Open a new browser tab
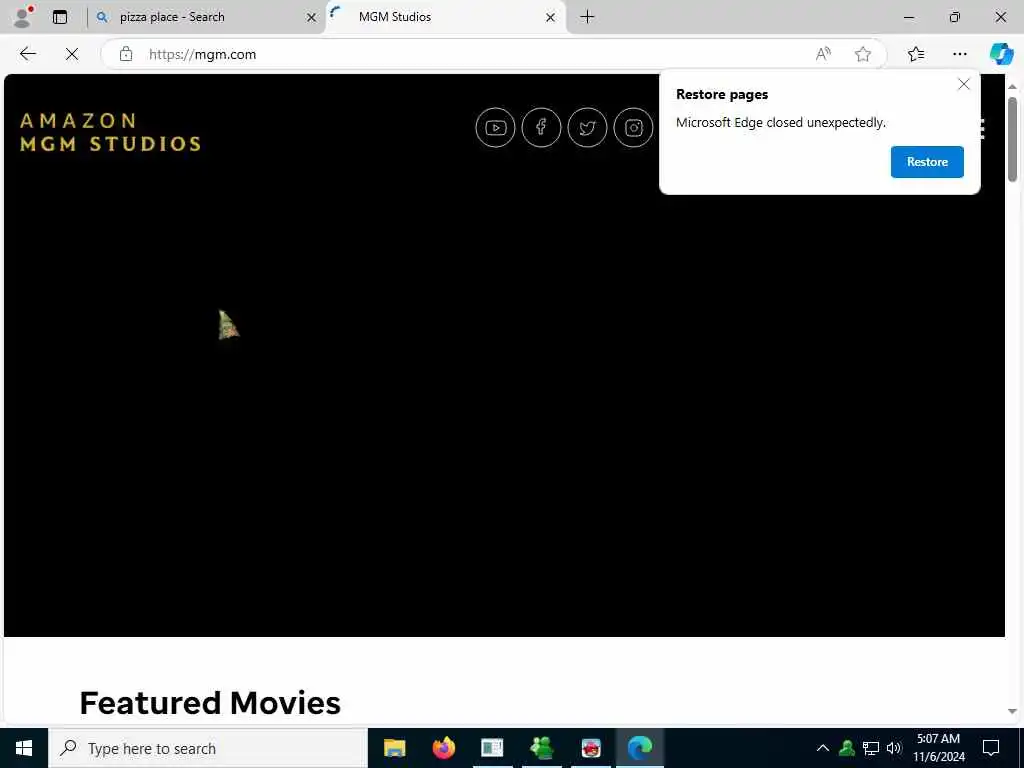Screen dimensions: 1024x768 (587, 17)
